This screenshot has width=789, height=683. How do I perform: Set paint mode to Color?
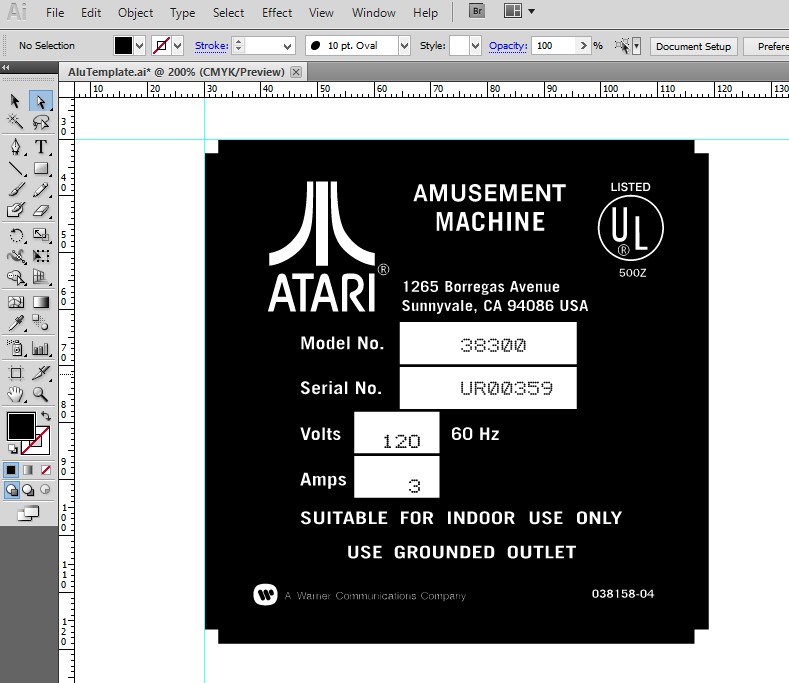tap(11, 470)
